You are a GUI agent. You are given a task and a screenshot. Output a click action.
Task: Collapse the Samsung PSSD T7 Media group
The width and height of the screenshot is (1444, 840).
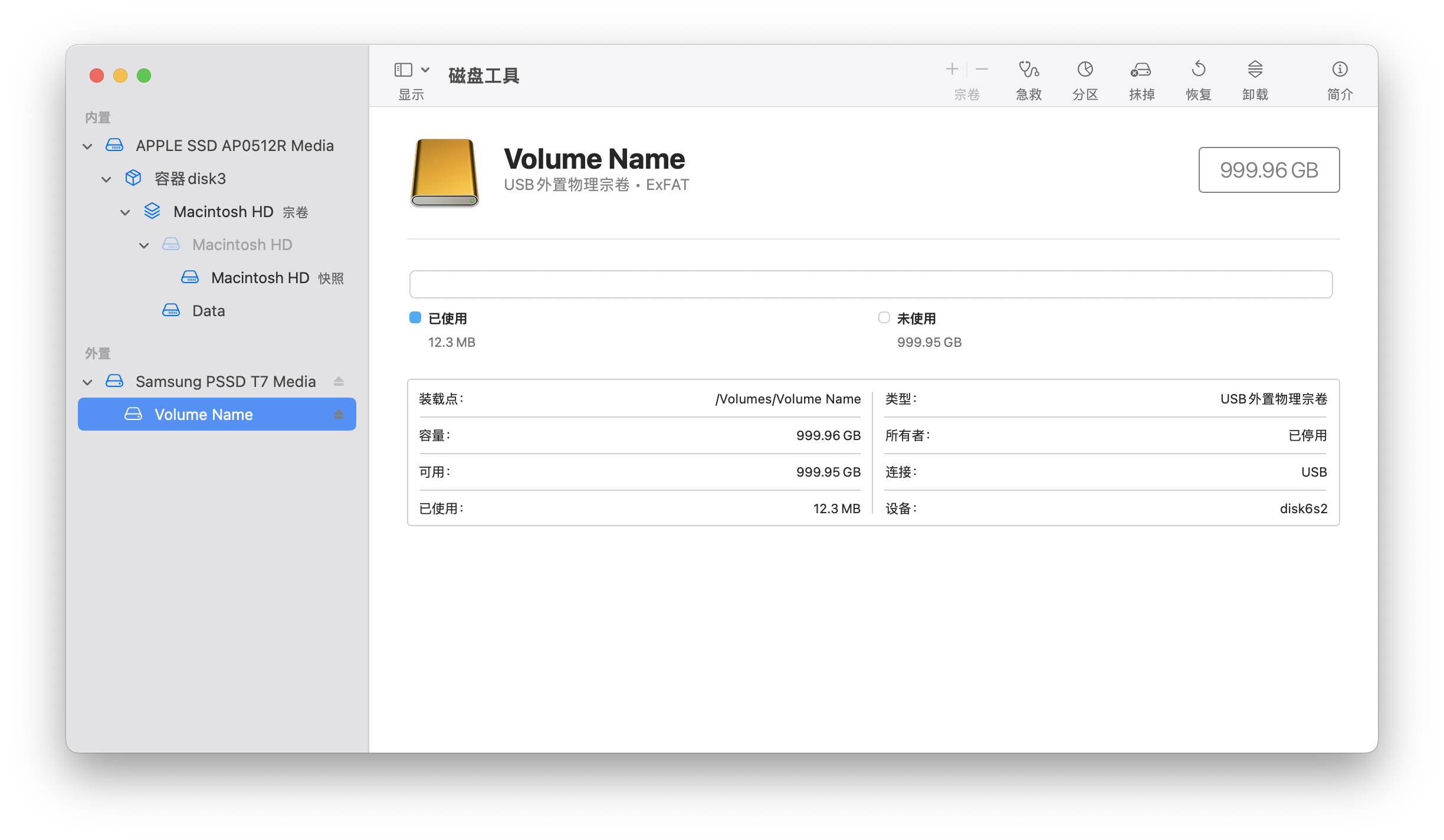(87, 382)
